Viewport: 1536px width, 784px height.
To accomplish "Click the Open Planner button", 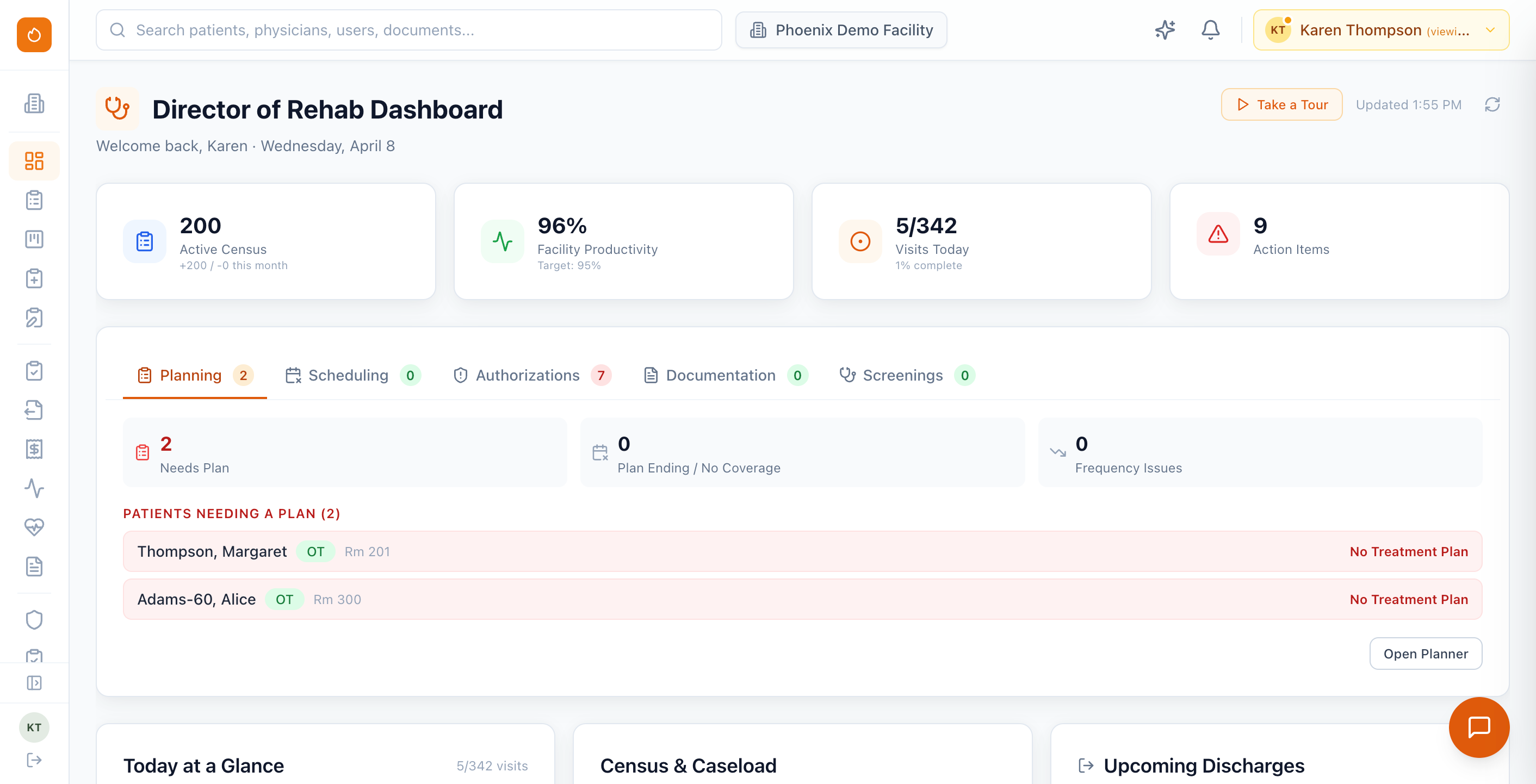I will click(1426, 654).
